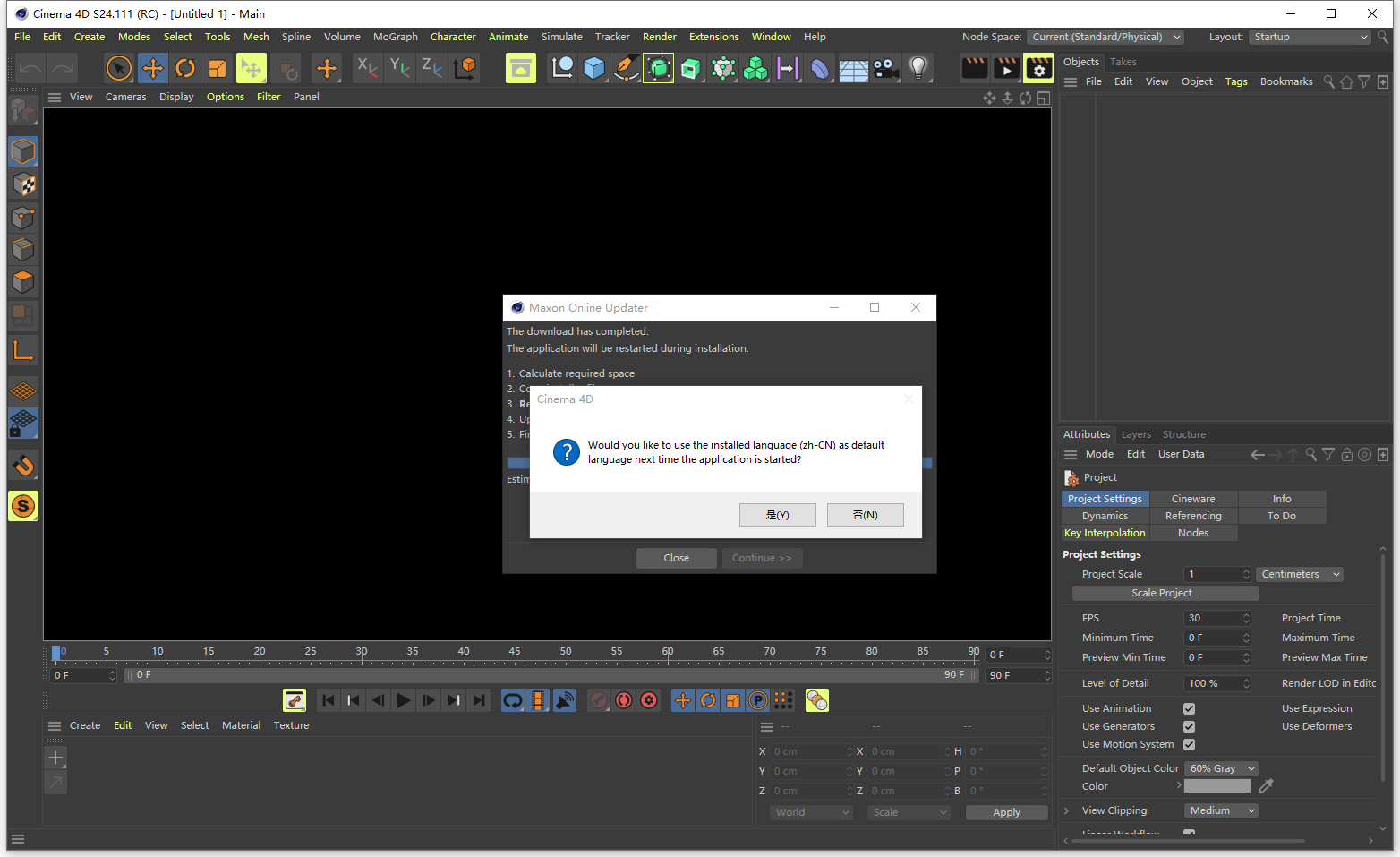Click Apply button in coordinates panel

click(x=1007, y=812)
